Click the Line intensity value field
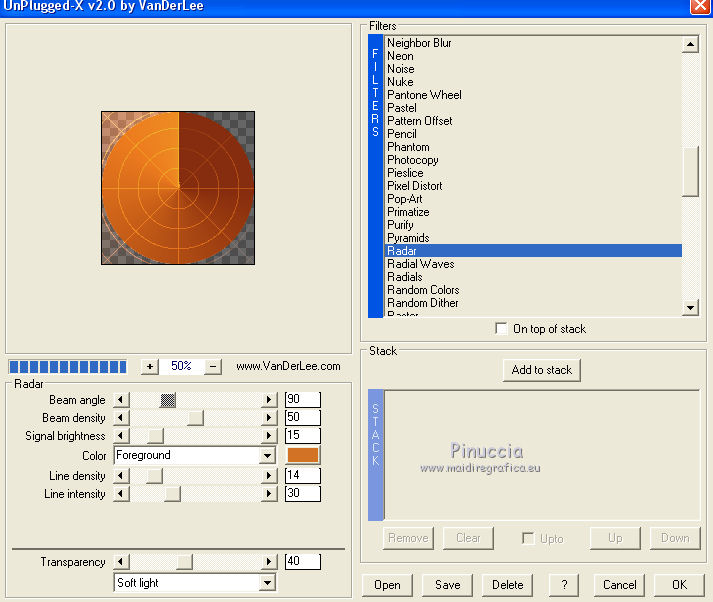 [303, 494]
